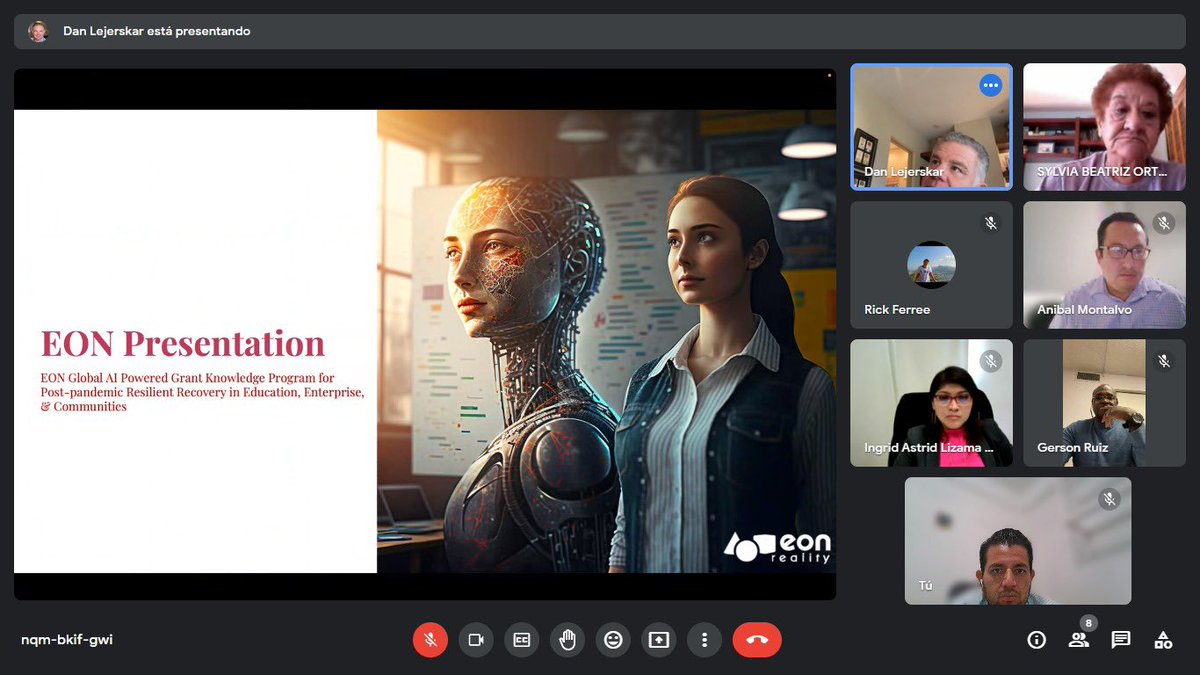Screen dimensions: 1200x675
Task: Turn off the camera
Action: pyautogui.click(x=476, y=640)
